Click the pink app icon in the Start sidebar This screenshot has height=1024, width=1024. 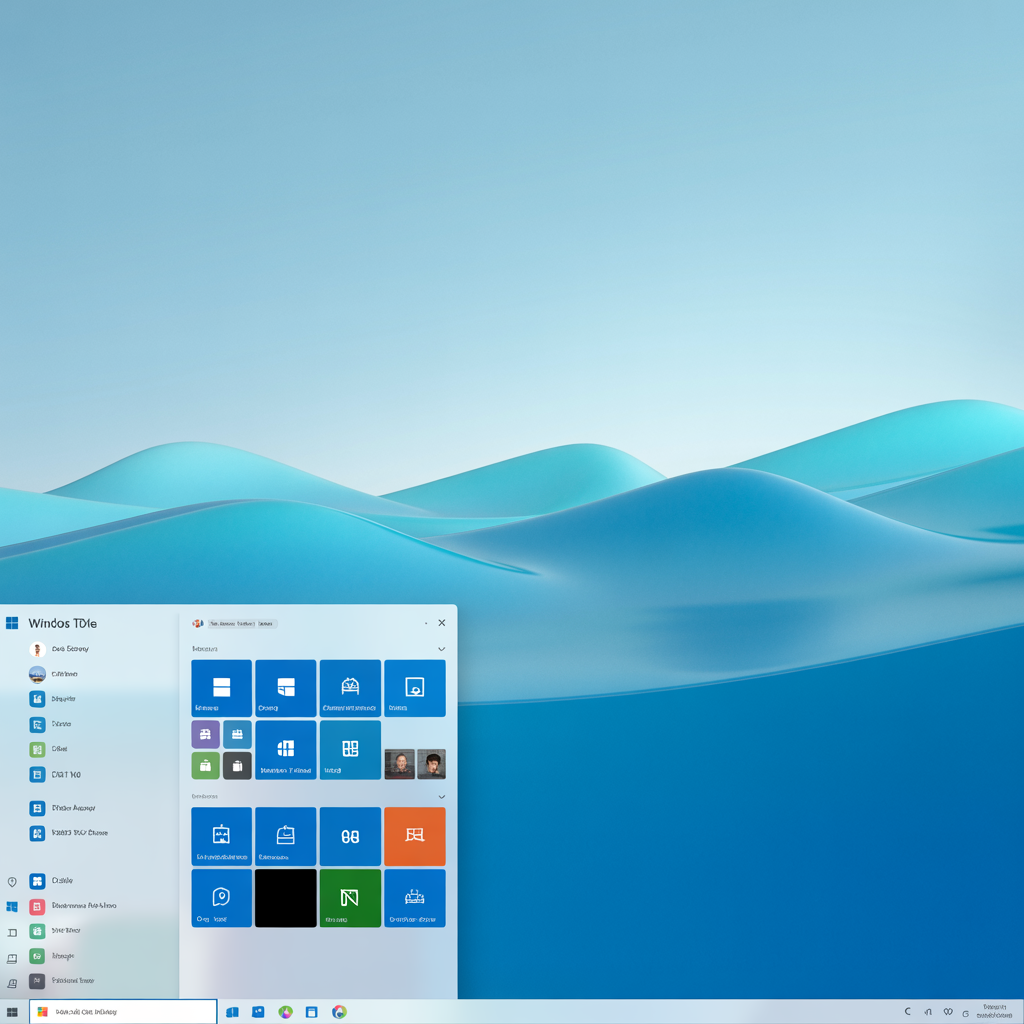tap(37, 905)
